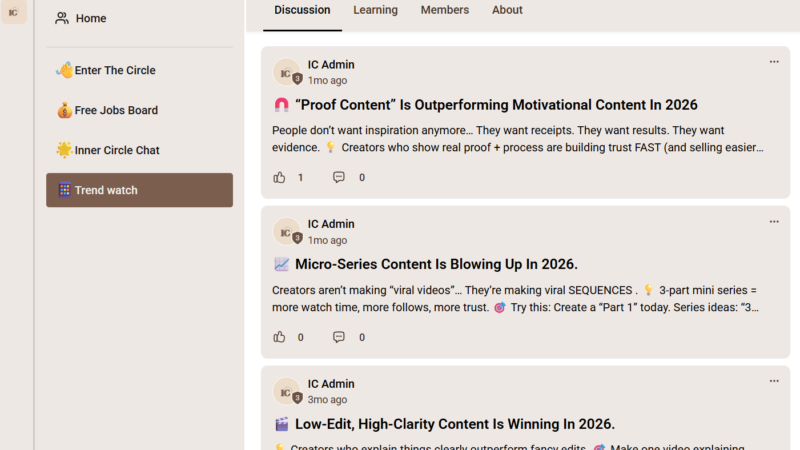Like the Micro-Series Content post
This screenshot has width=800, height=450.
coord(279,337)
